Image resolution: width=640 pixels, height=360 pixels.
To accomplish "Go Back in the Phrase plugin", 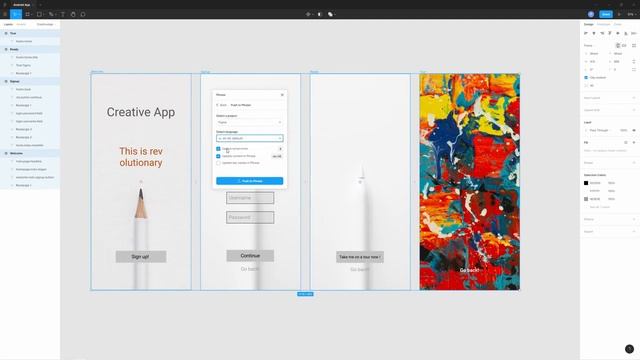I will (222, 105).
